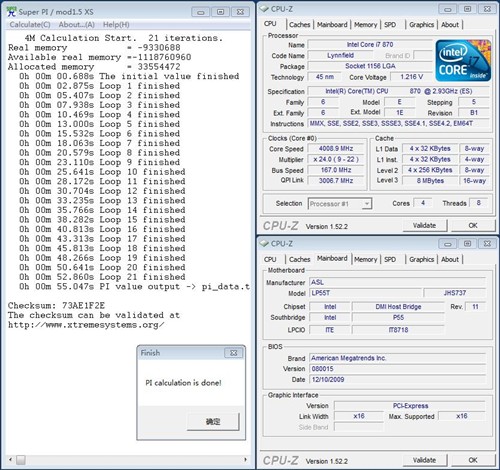
Task: Switch to Graphics tab in upper CPU-Z window
Action: pos(422,25)
